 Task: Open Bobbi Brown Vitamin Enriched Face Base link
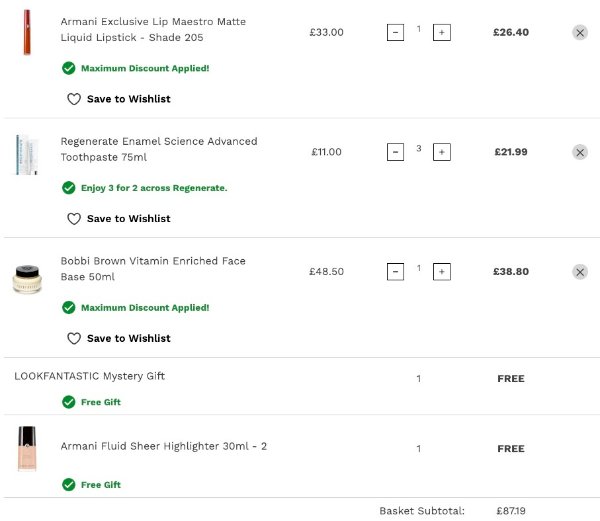tap(153, 268)
